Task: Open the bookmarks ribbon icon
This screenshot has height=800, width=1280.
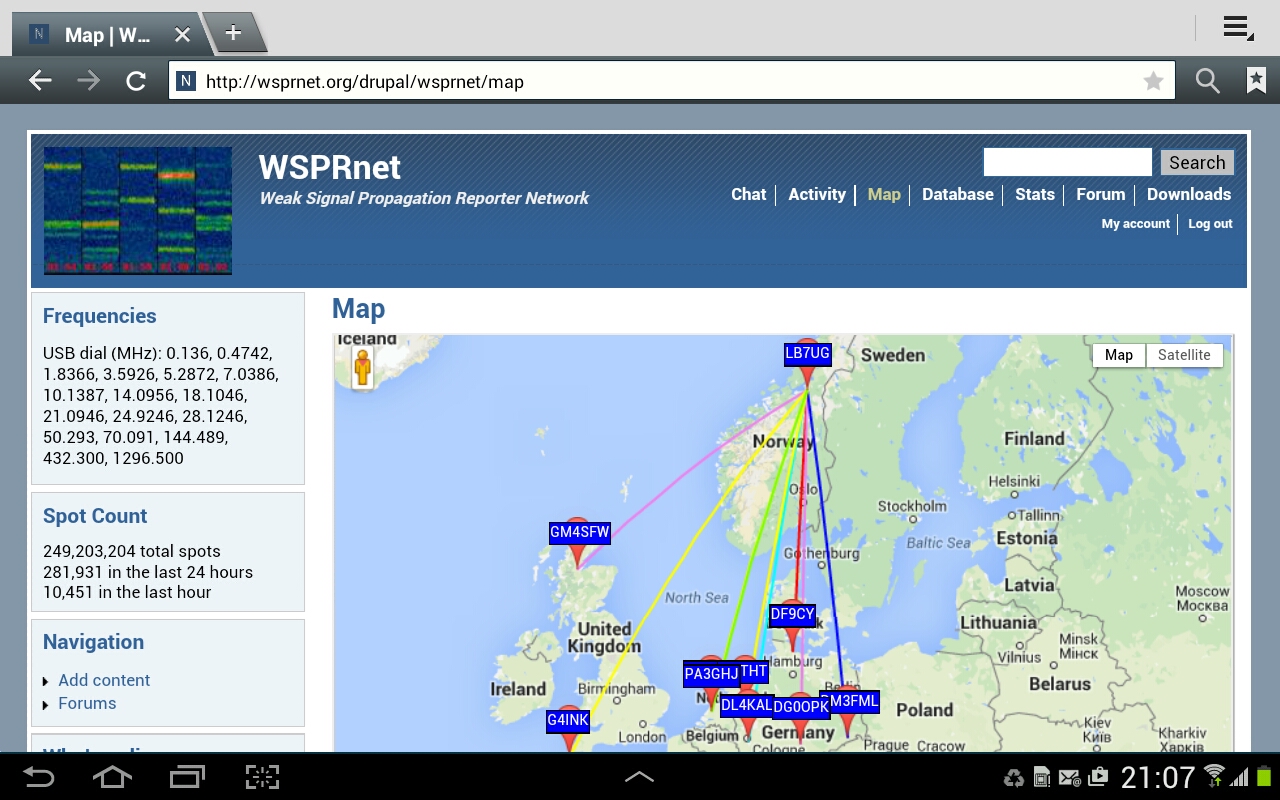Action: tap(1256, 81)
